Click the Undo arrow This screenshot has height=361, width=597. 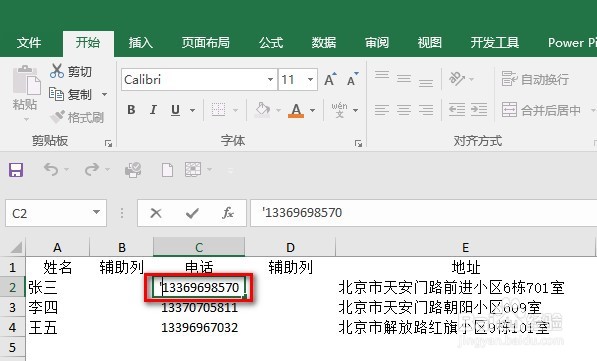tap(51, 169)
